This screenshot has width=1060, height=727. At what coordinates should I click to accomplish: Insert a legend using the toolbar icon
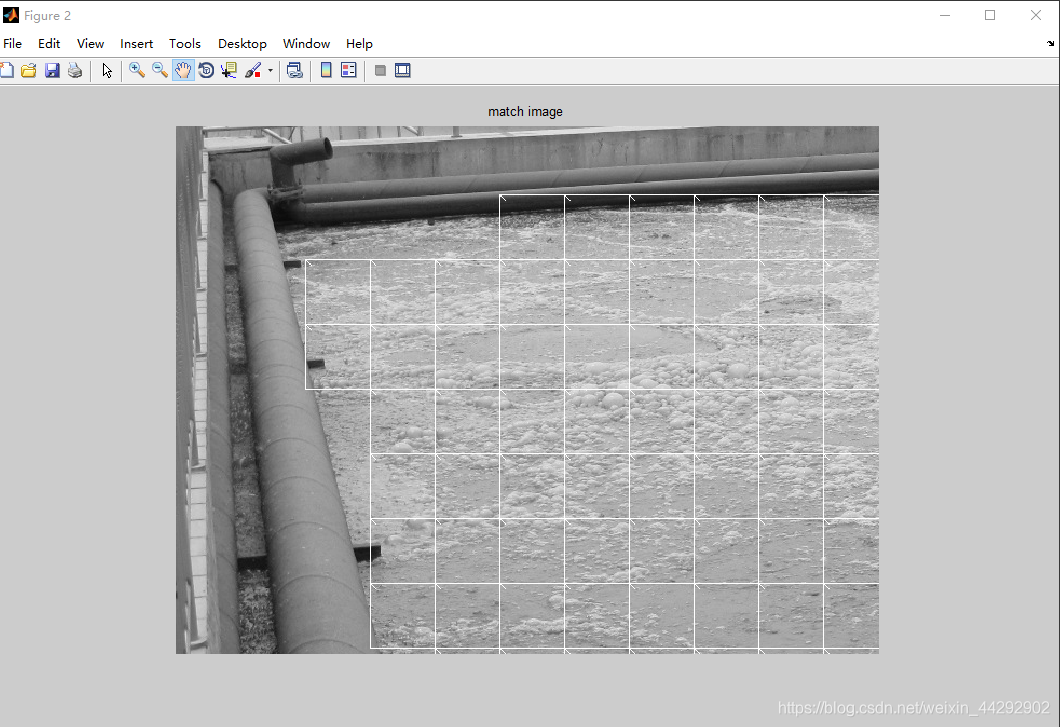tap(349, 70)
